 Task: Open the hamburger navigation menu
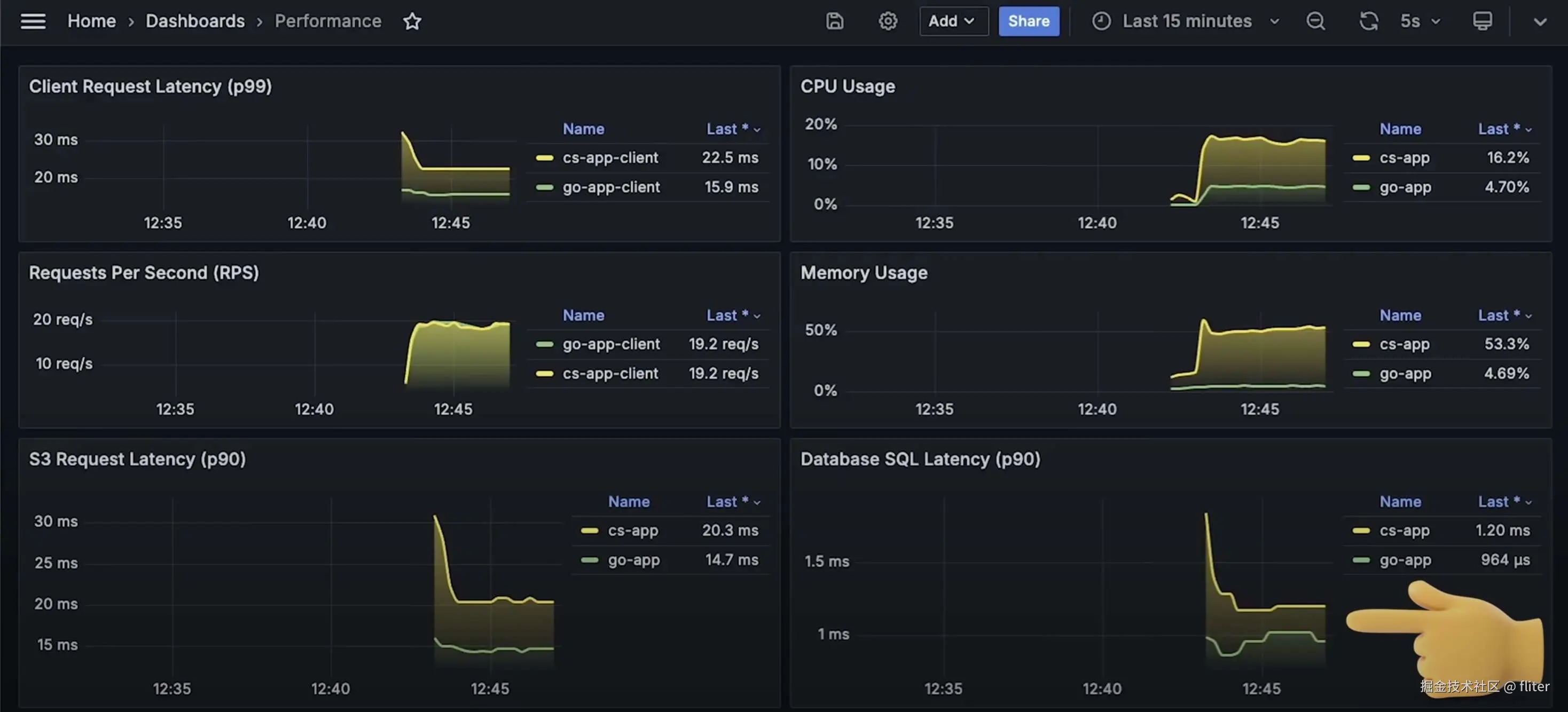[x=33, y=21]
